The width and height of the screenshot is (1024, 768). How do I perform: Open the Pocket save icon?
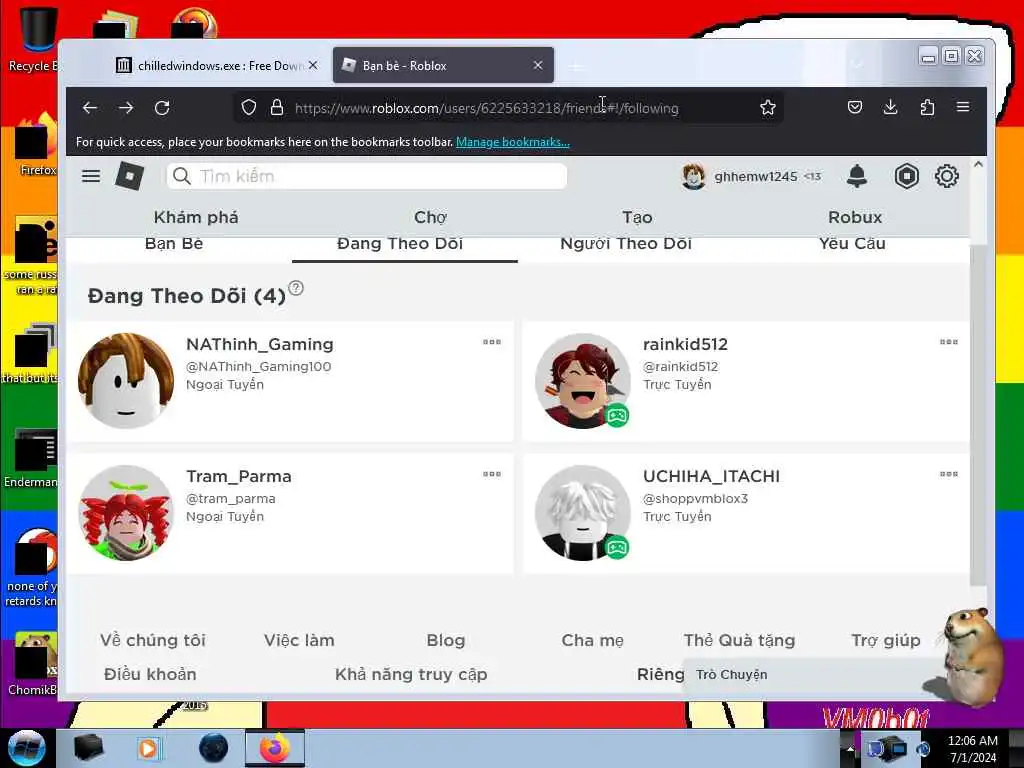854,107
